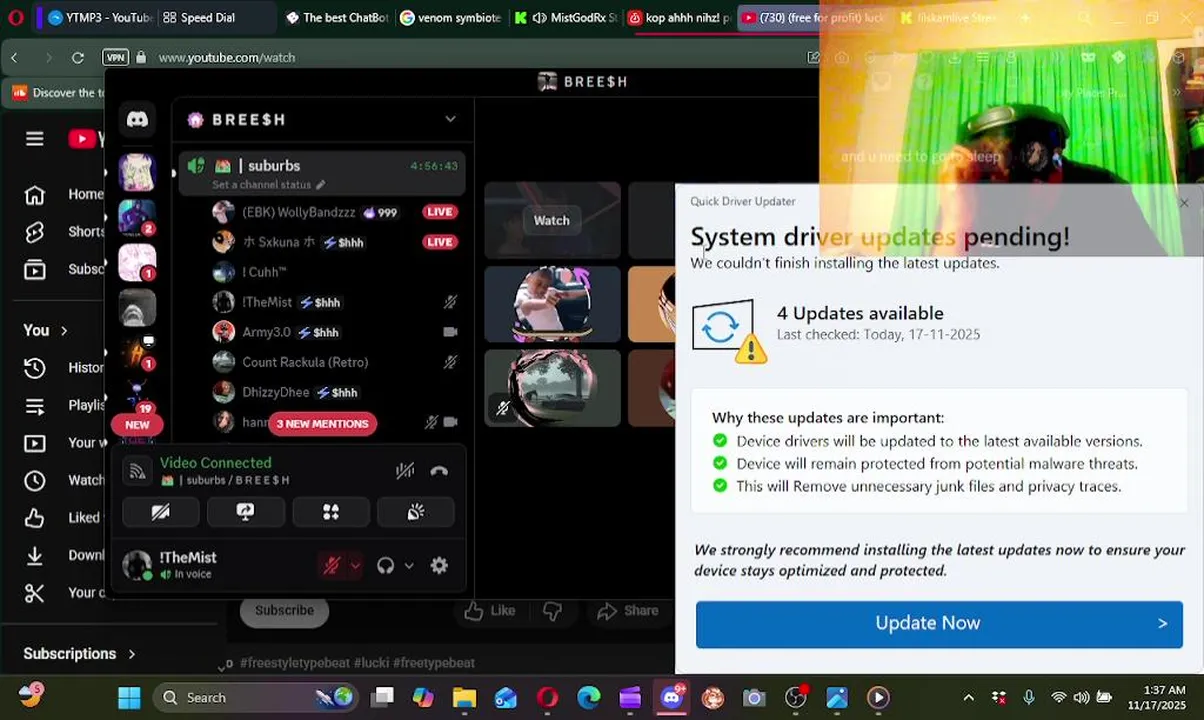Dislike the YouTube video
Viewport: 1204px width, 720px height.
coord(552,611)
